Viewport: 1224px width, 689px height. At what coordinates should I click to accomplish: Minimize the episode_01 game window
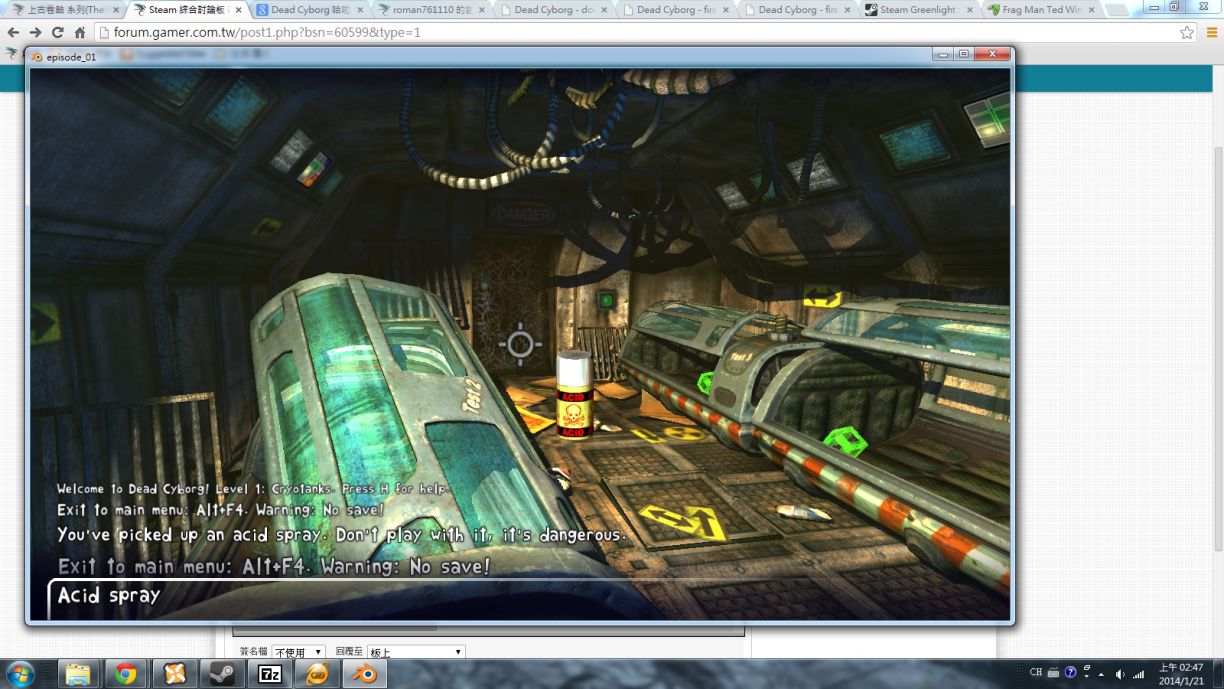click(942, 54)
